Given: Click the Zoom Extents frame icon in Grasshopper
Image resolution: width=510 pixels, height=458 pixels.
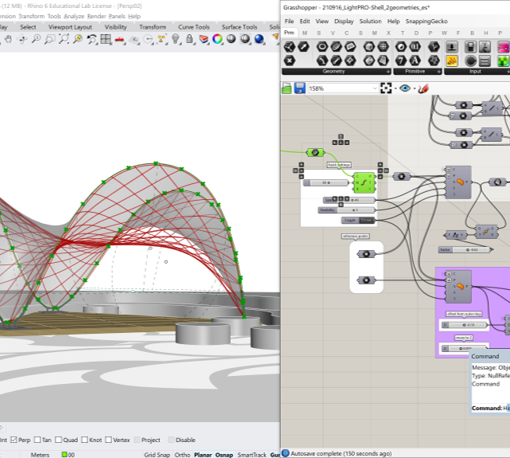Looking at the screenshot, I should tap(386, 88).
